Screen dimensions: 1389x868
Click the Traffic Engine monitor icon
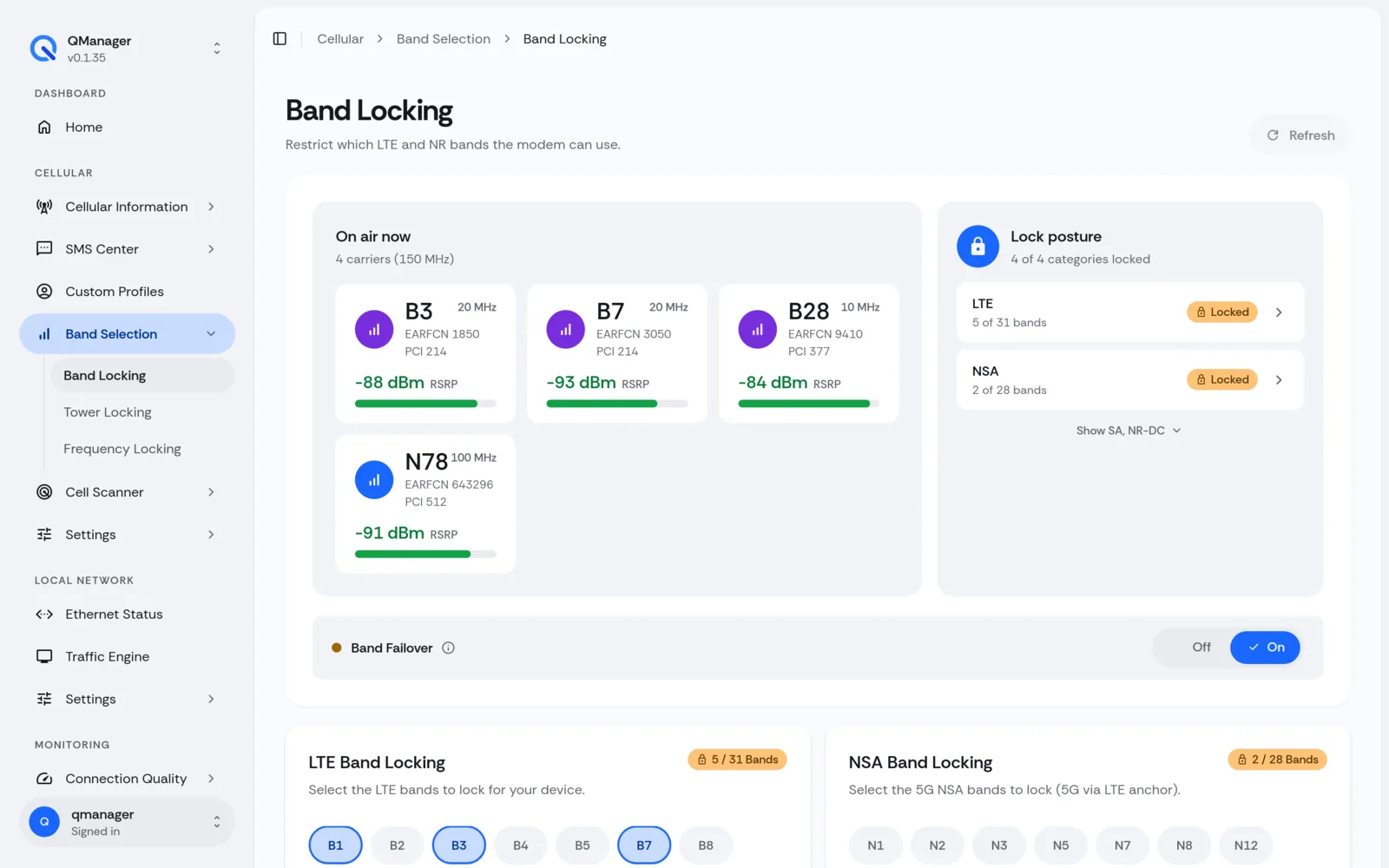click(x=44, y=657)
